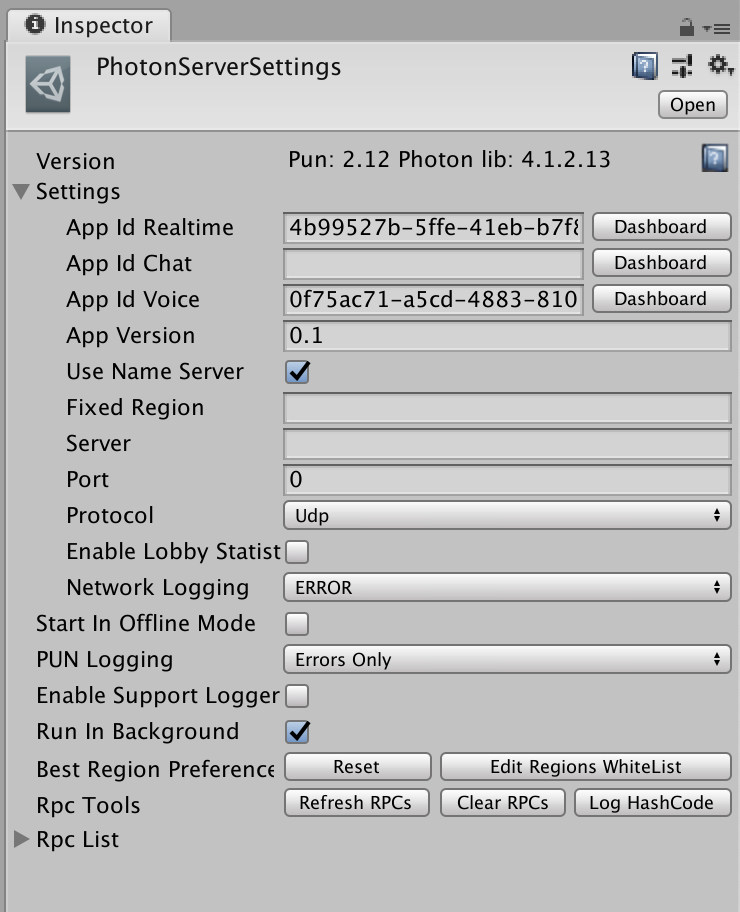
Task: Select the Inspector tab
Action: point(89,26)
